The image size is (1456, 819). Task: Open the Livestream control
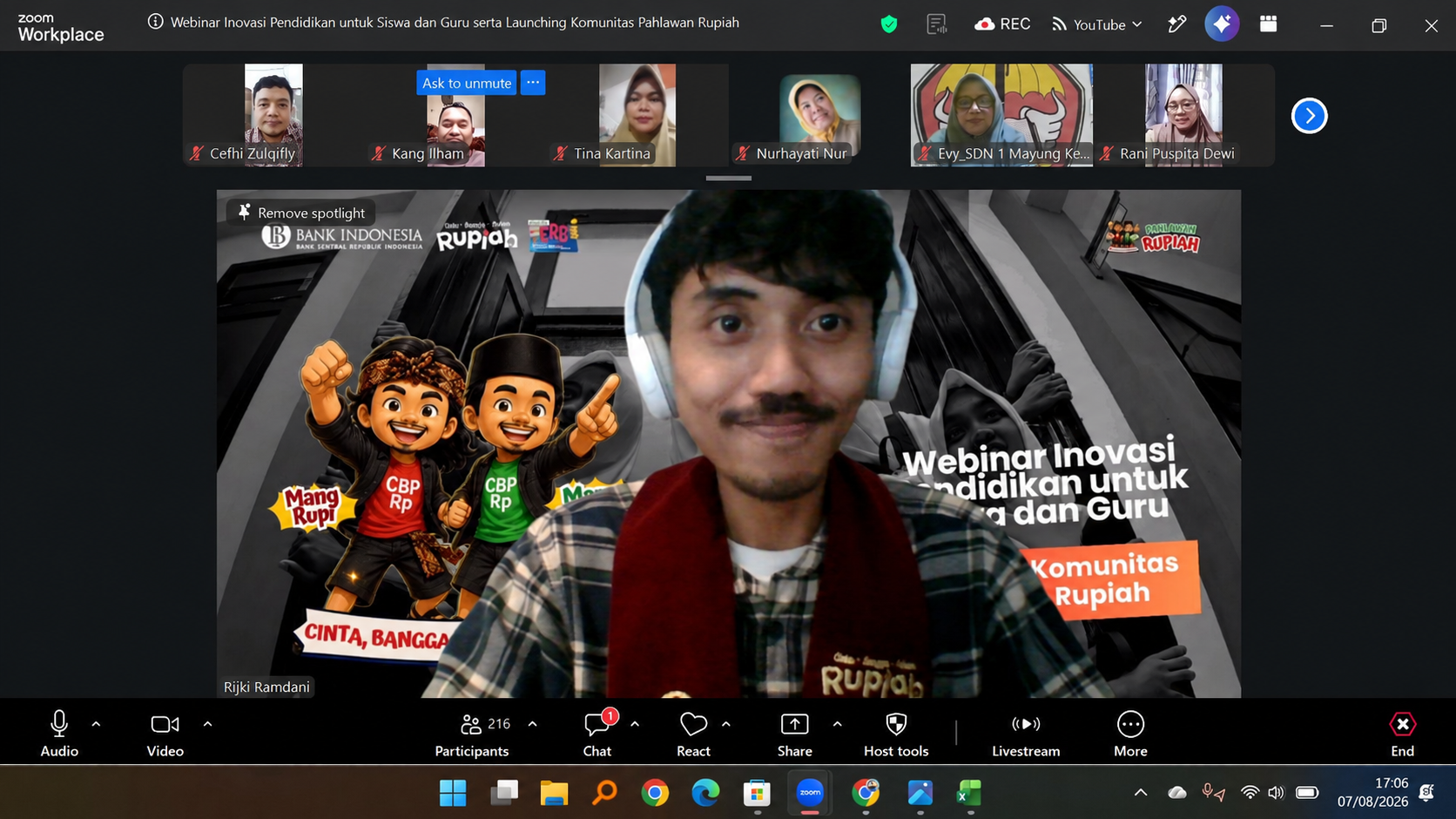[1026, 734]
